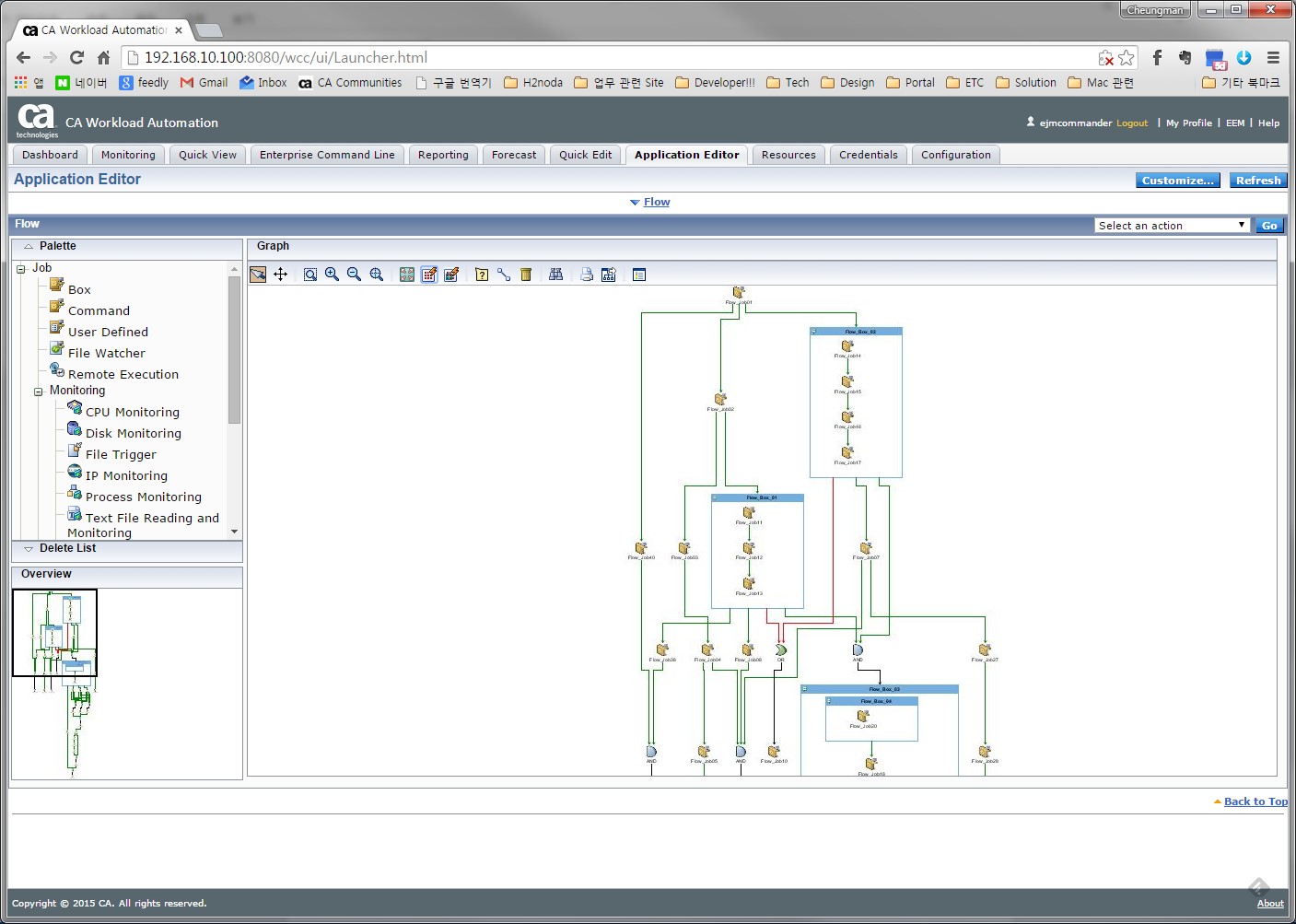This screenshot has width=1296, height=924.
Task: Click the Go button
Action: pos(1269,225)
